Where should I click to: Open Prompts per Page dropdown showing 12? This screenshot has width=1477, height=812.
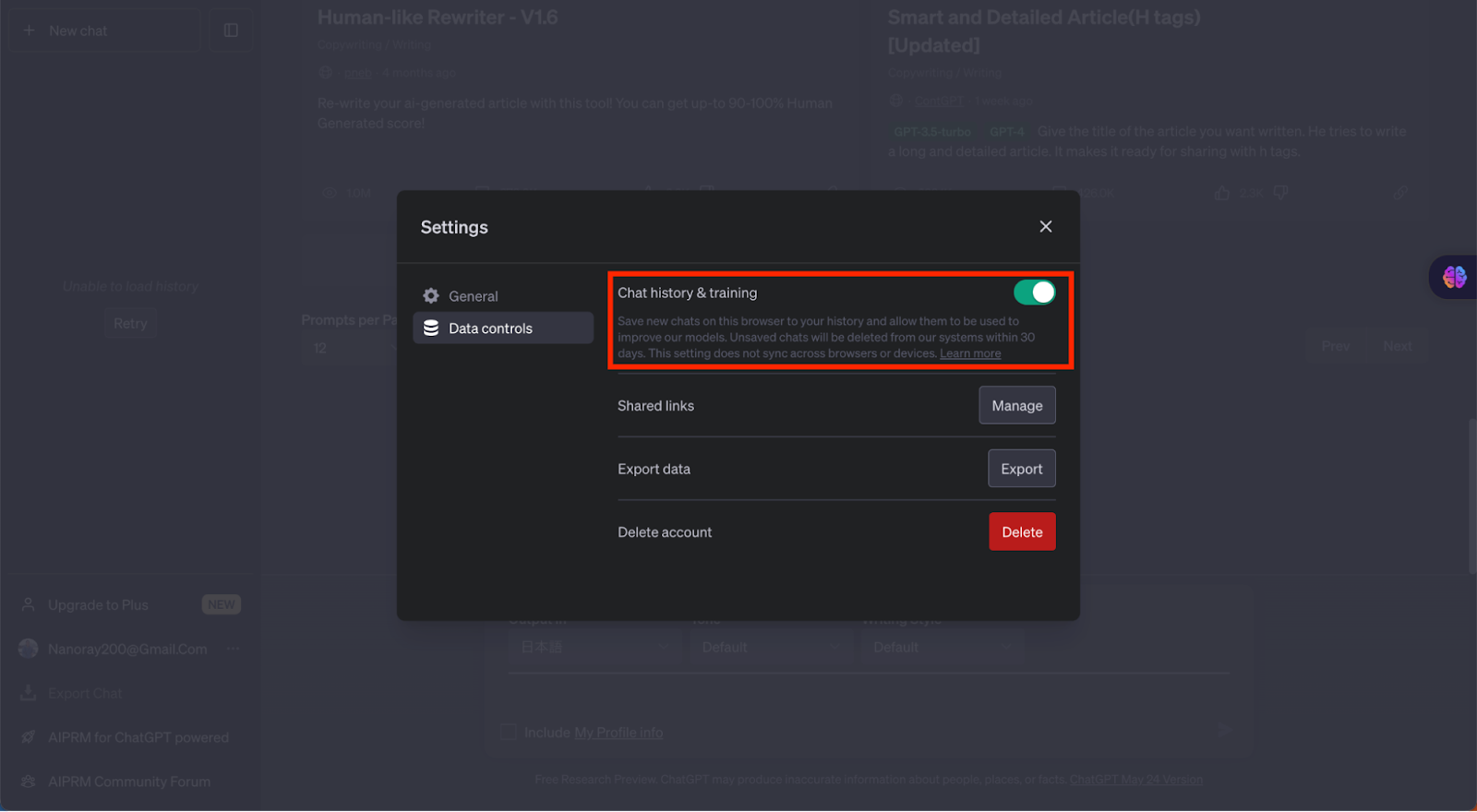[349, 348]
